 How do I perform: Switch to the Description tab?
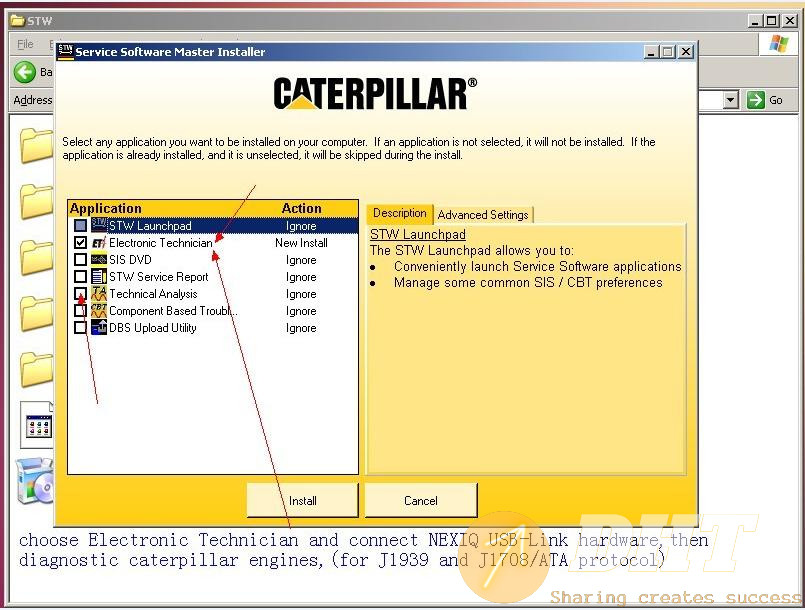pyautogui.click(x=399, y=213)
